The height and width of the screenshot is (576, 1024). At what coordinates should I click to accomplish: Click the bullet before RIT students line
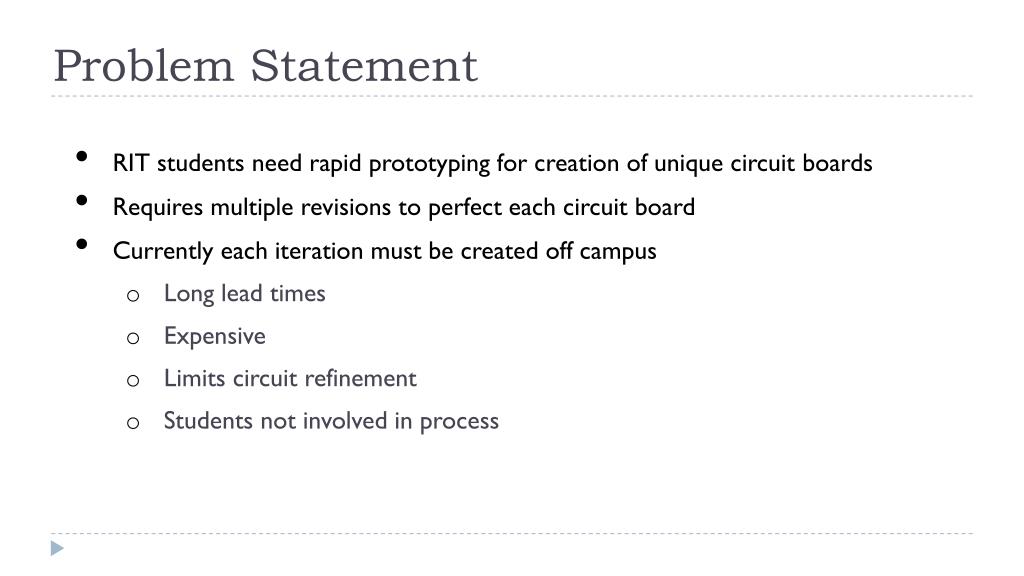(x=82, y=156)
